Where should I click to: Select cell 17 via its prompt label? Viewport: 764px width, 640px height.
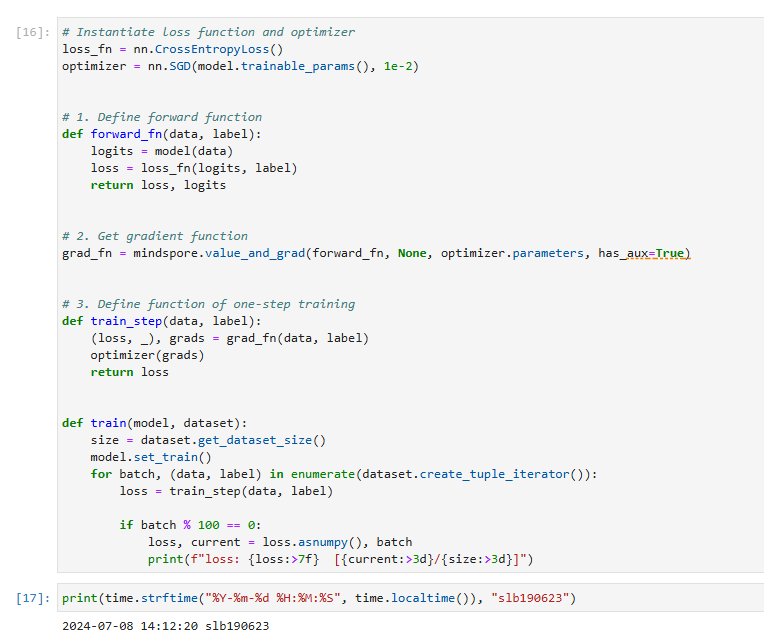(x=33, y=598)
